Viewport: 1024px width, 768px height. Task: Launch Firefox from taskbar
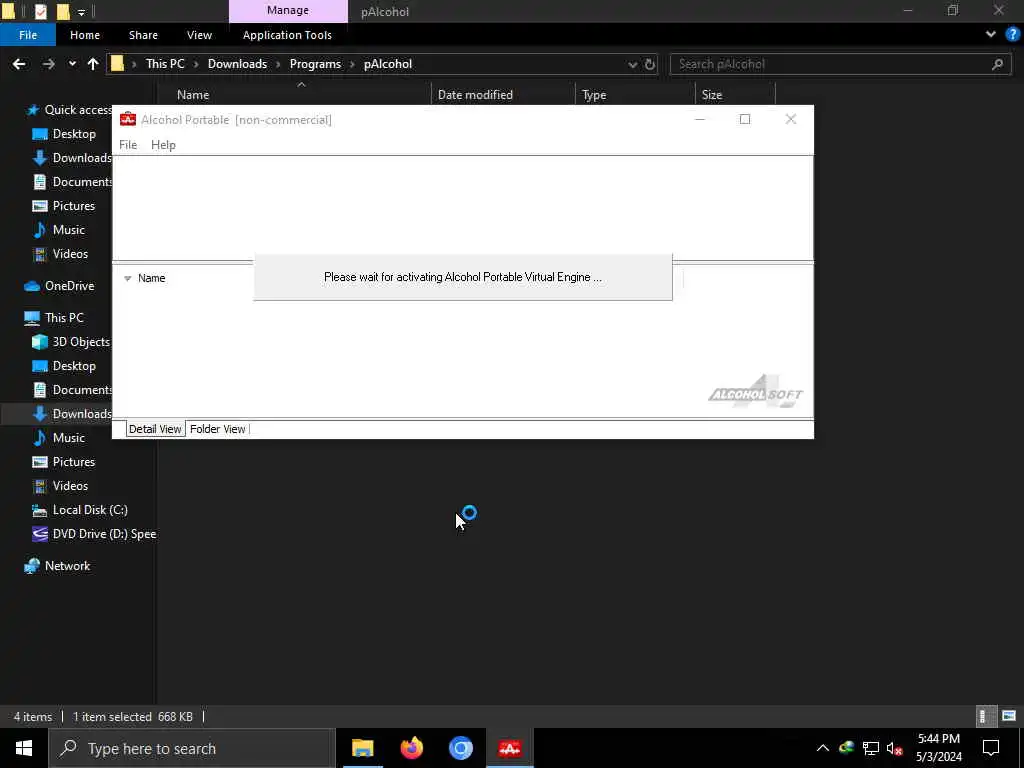click(411, 748)
